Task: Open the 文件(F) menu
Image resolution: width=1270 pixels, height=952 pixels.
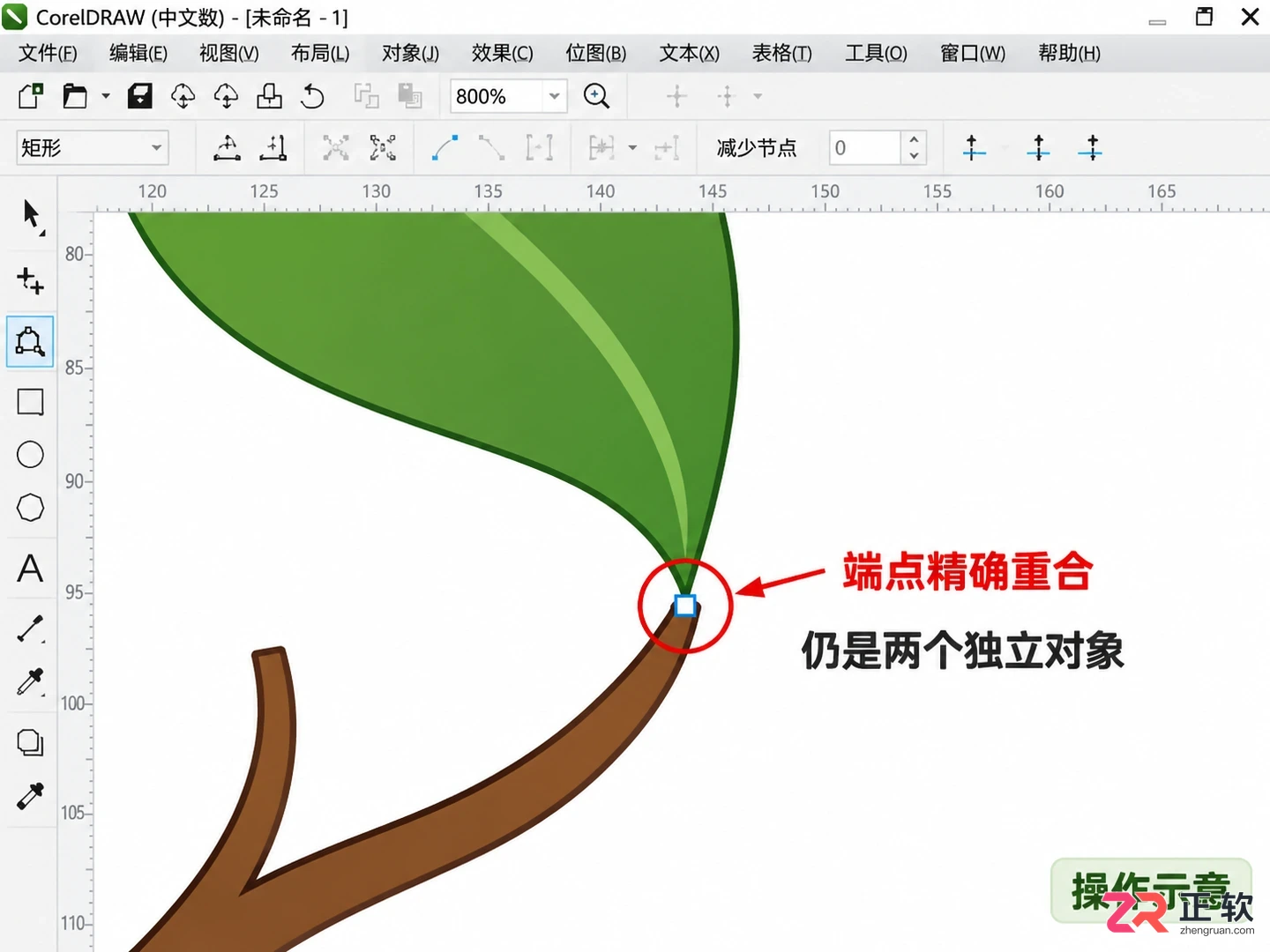Action: (x=48, y=54)
